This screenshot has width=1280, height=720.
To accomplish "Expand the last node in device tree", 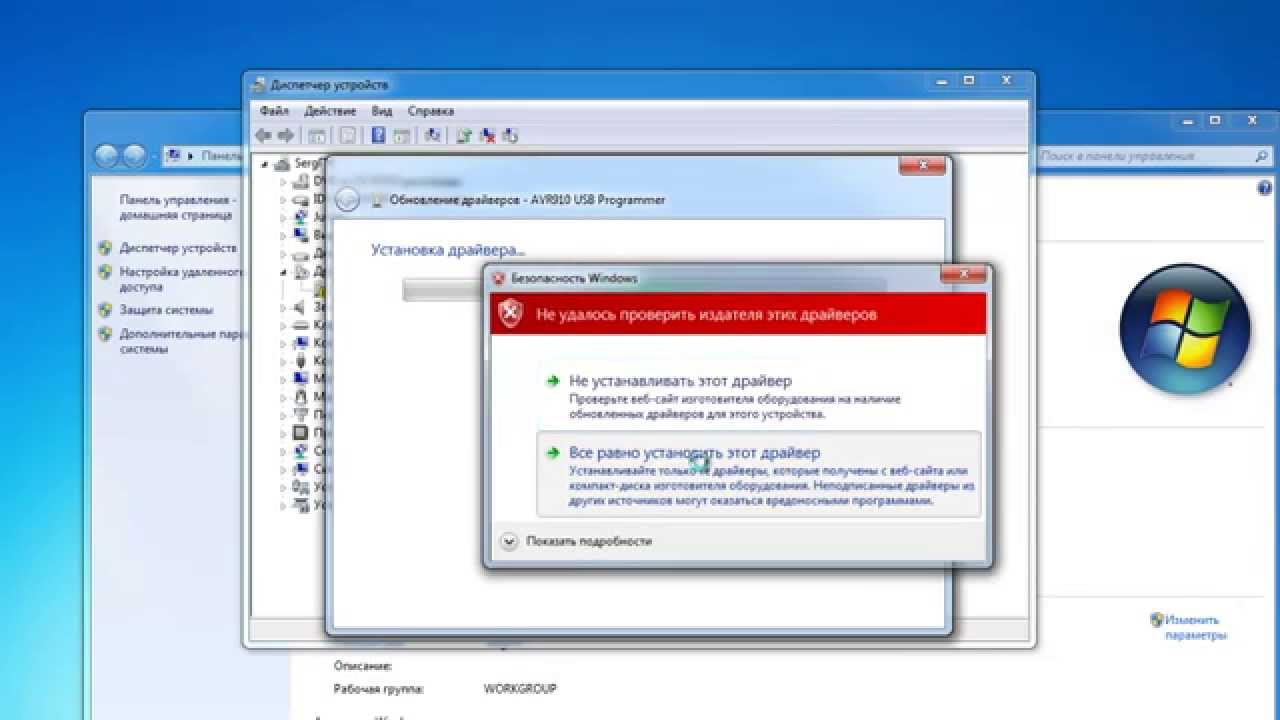I will (282, 505).
